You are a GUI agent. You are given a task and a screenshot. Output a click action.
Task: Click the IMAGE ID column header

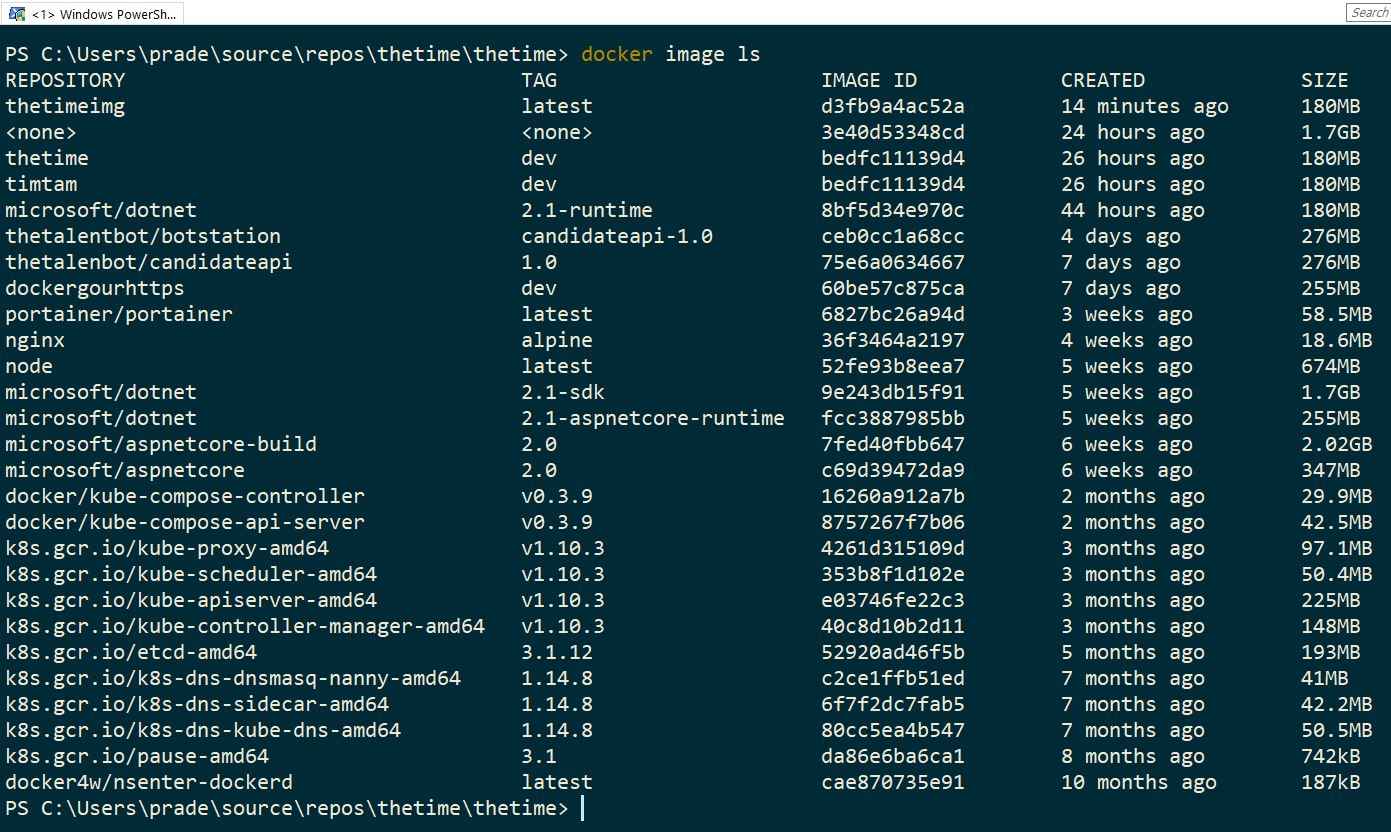869,80
